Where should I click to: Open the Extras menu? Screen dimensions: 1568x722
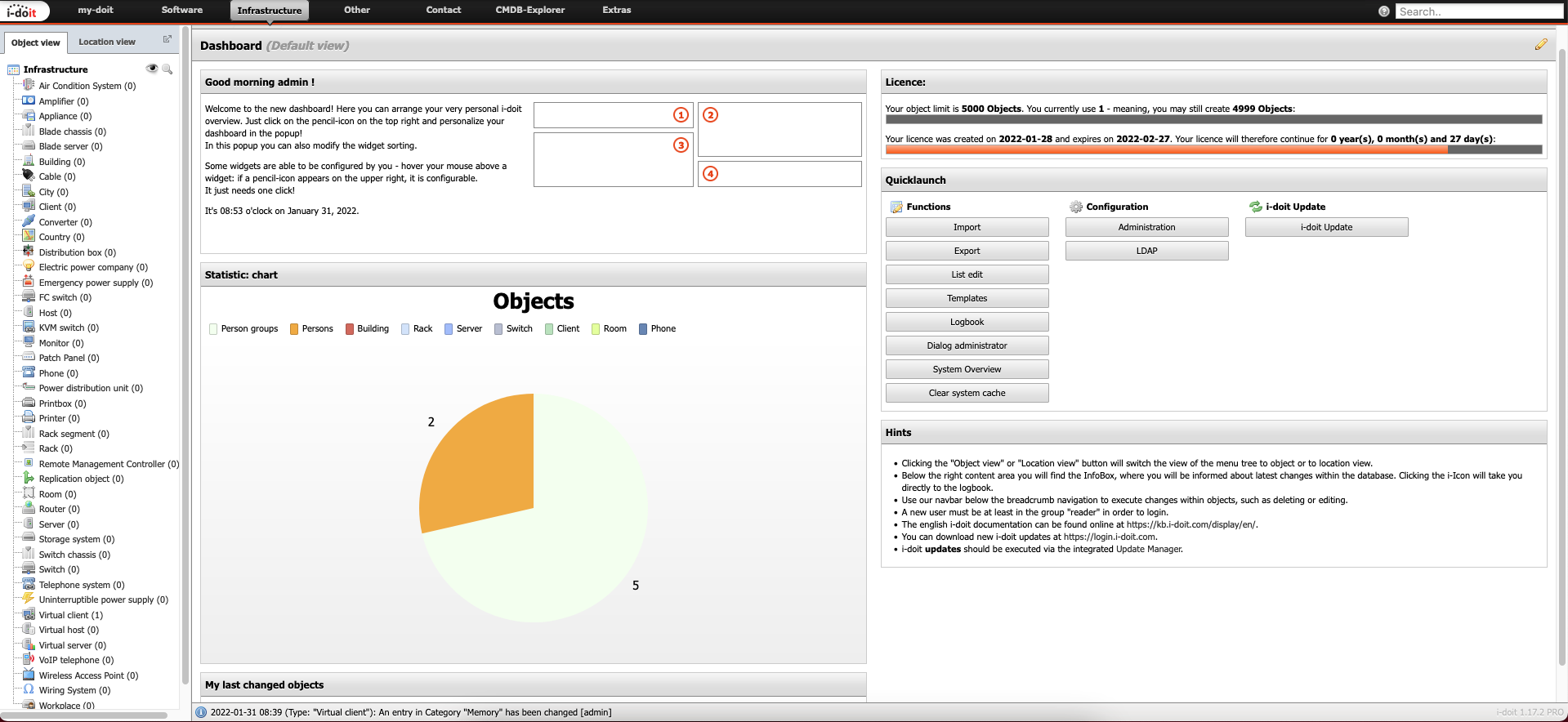[616, 11]
